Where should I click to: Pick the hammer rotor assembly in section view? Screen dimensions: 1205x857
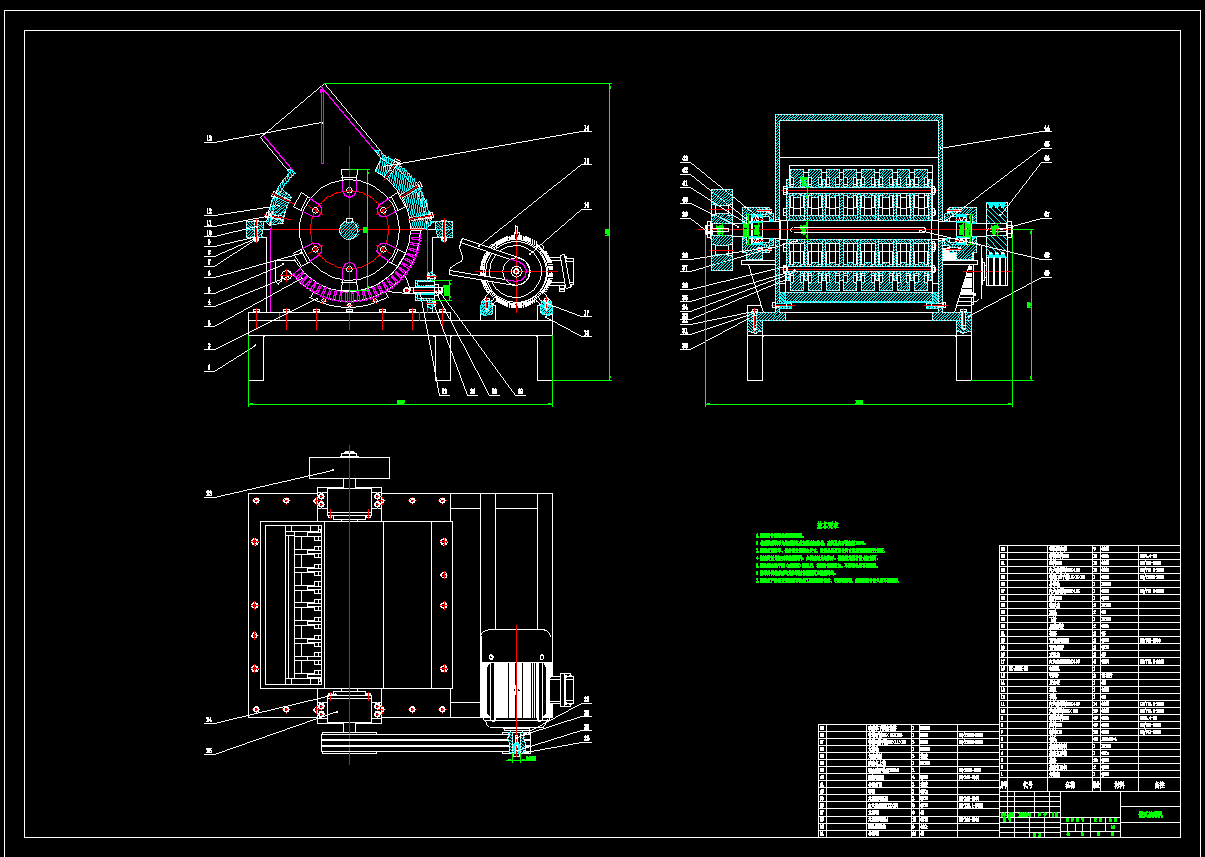pos(859,230)
